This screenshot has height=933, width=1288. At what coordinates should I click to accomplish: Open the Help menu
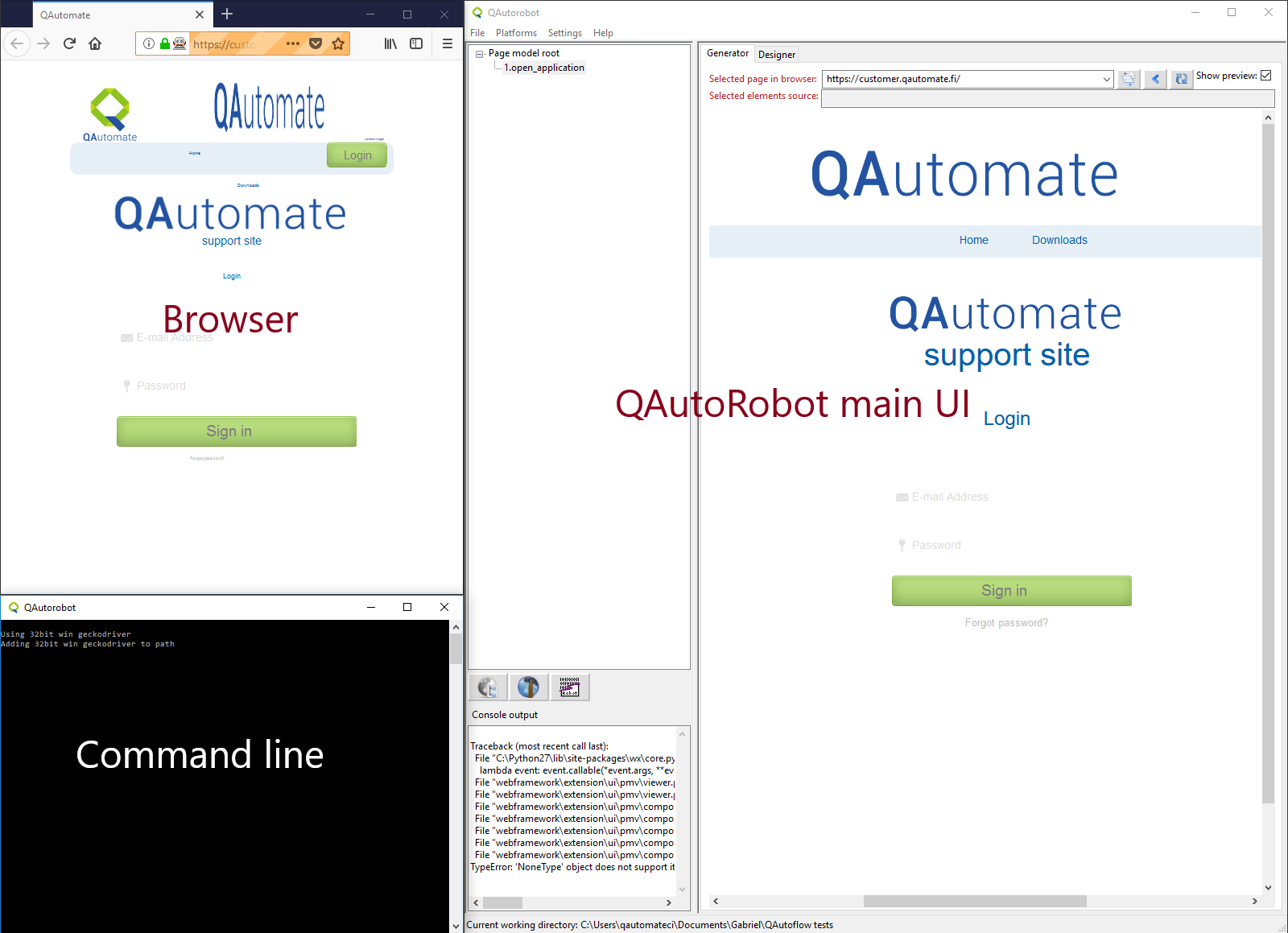point(603,33)
